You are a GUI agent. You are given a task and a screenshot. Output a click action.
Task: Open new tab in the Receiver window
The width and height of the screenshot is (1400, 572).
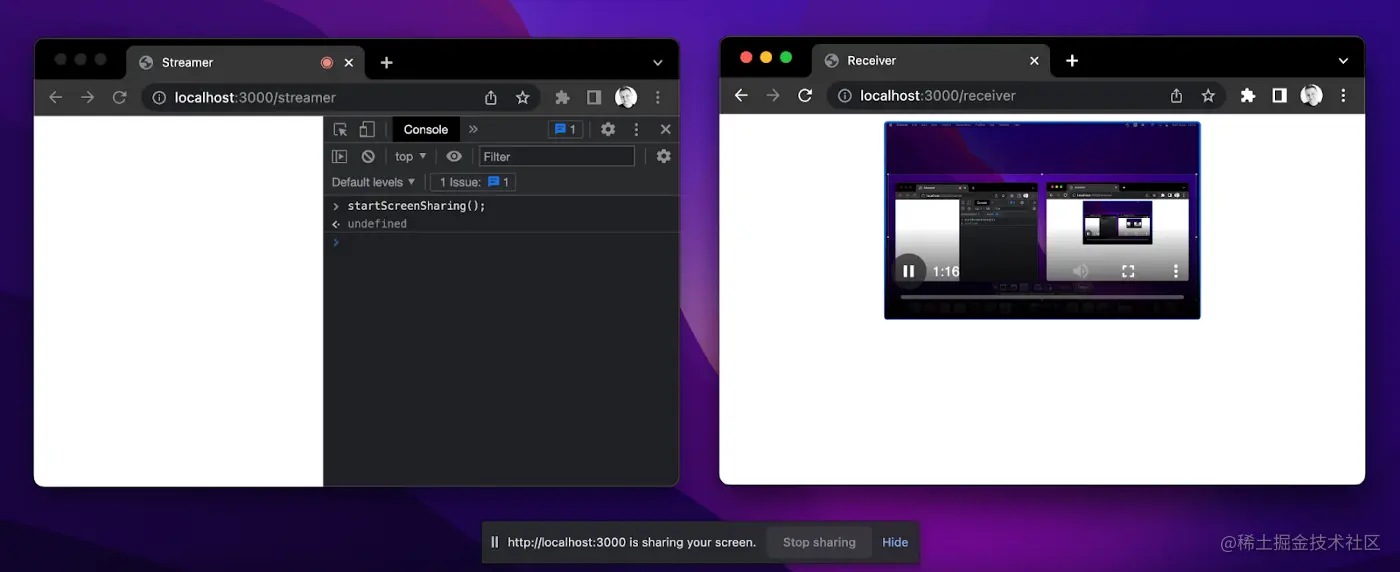click(x=1072, y=60)
